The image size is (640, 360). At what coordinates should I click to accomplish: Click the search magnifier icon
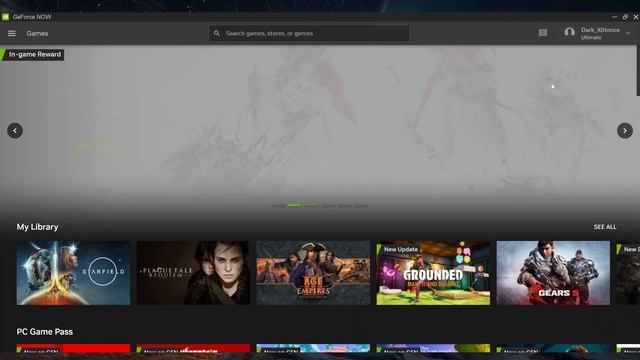coord(217,33)
